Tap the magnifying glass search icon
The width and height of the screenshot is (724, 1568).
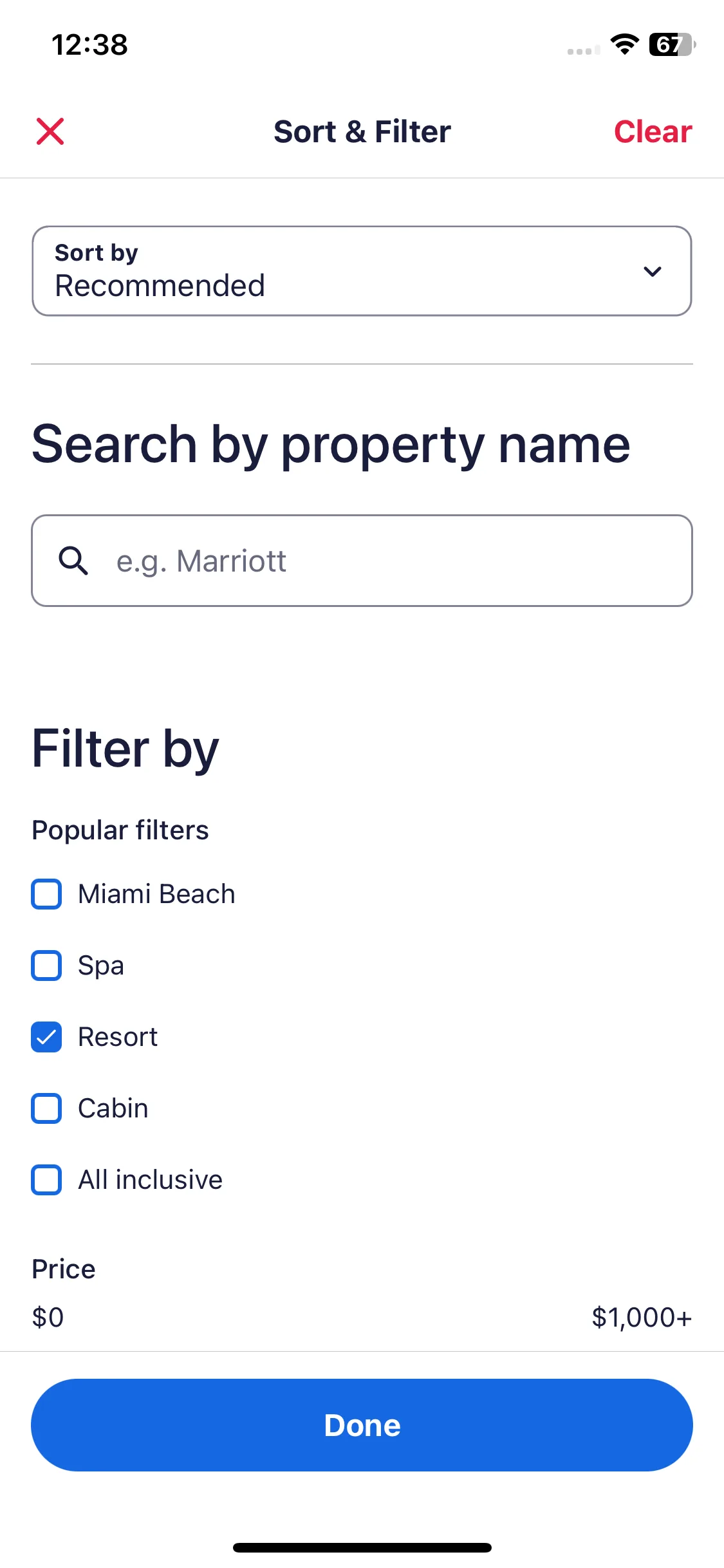(73, 561)
